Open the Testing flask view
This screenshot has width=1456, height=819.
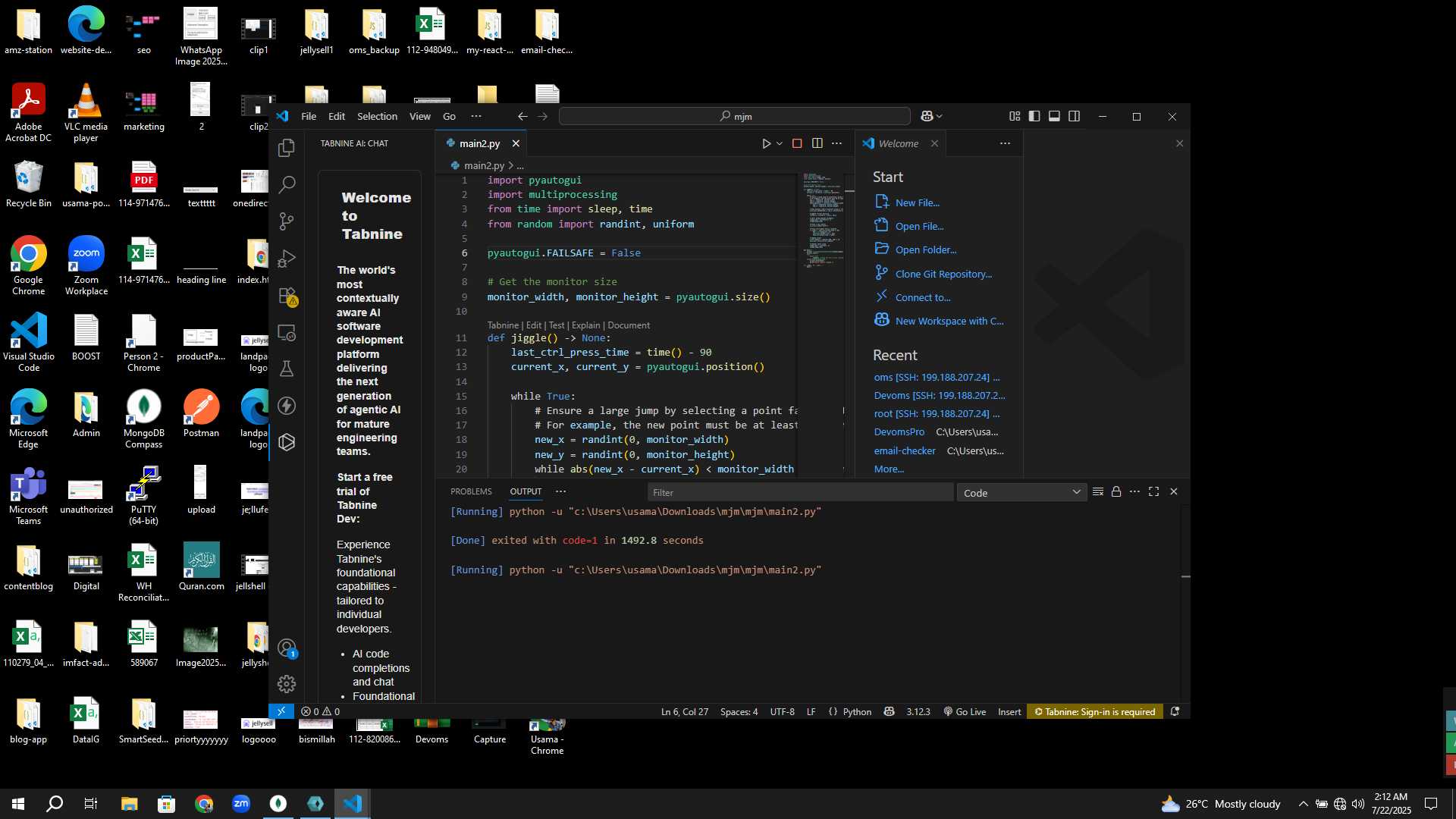[287, 369]
